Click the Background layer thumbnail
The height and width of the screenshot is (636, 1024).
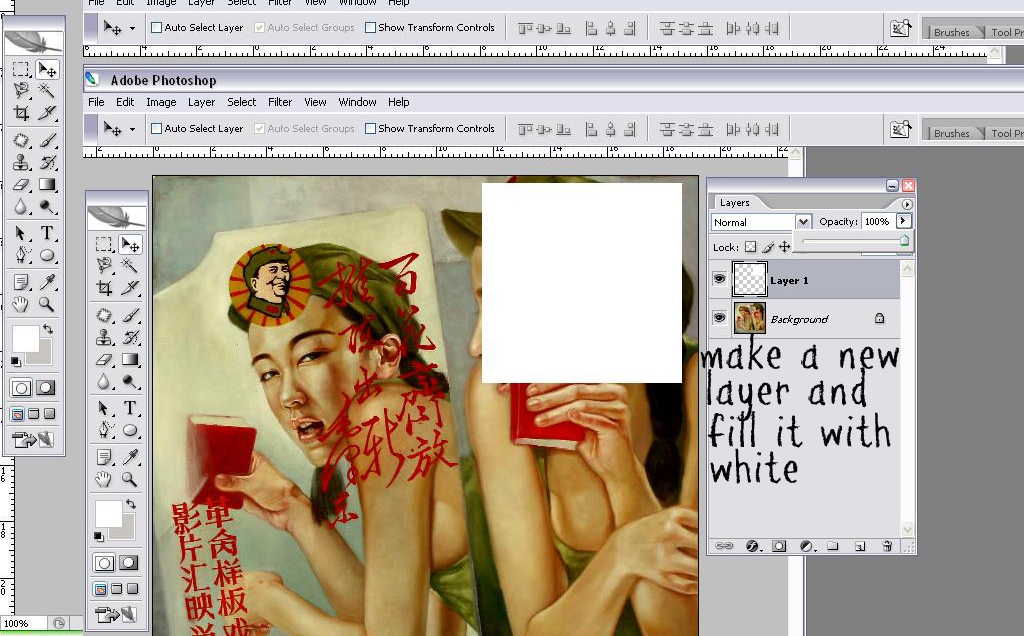(750, 318)
